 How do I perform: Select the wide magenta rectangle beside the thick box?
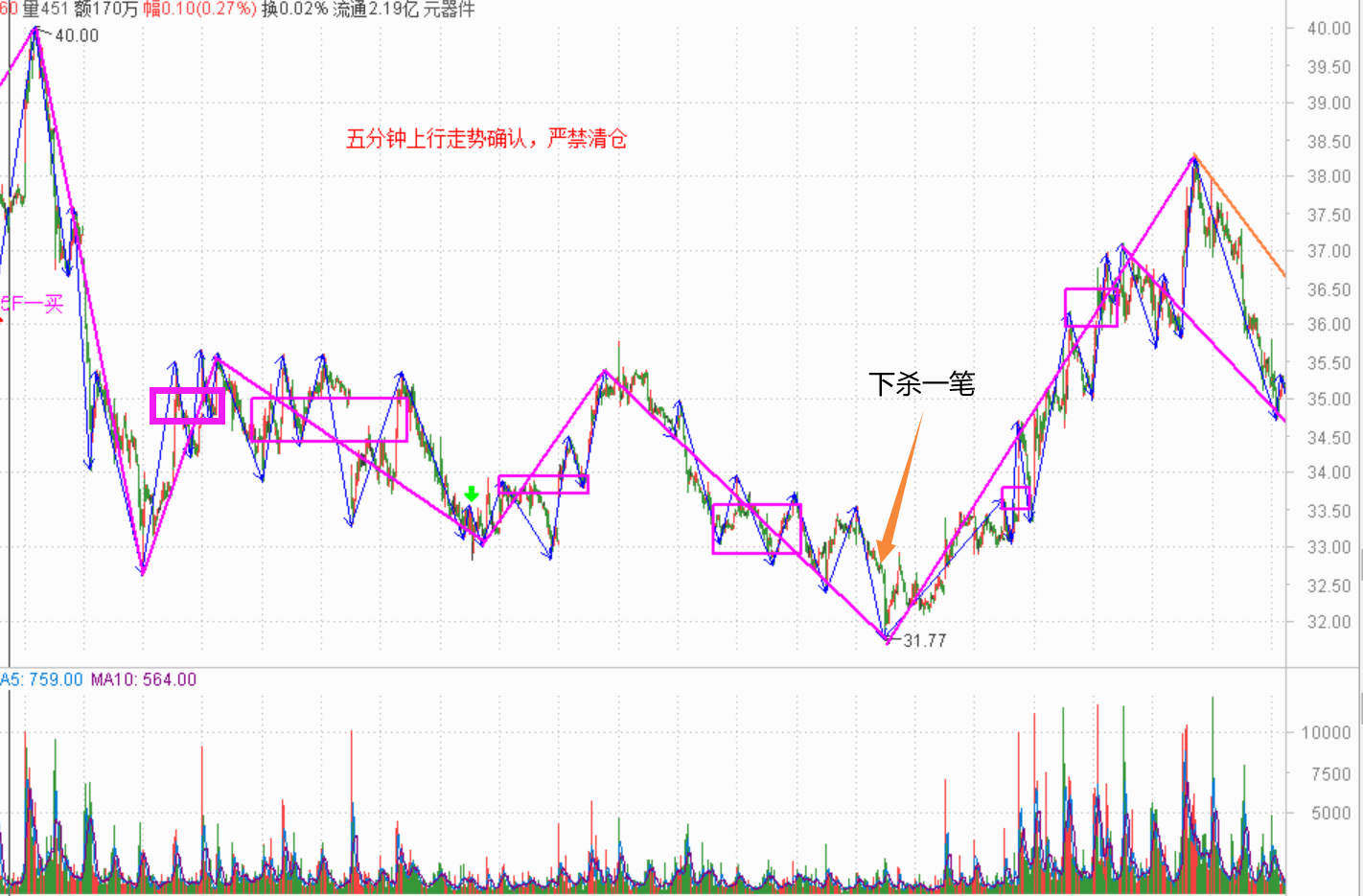(329, 420)
